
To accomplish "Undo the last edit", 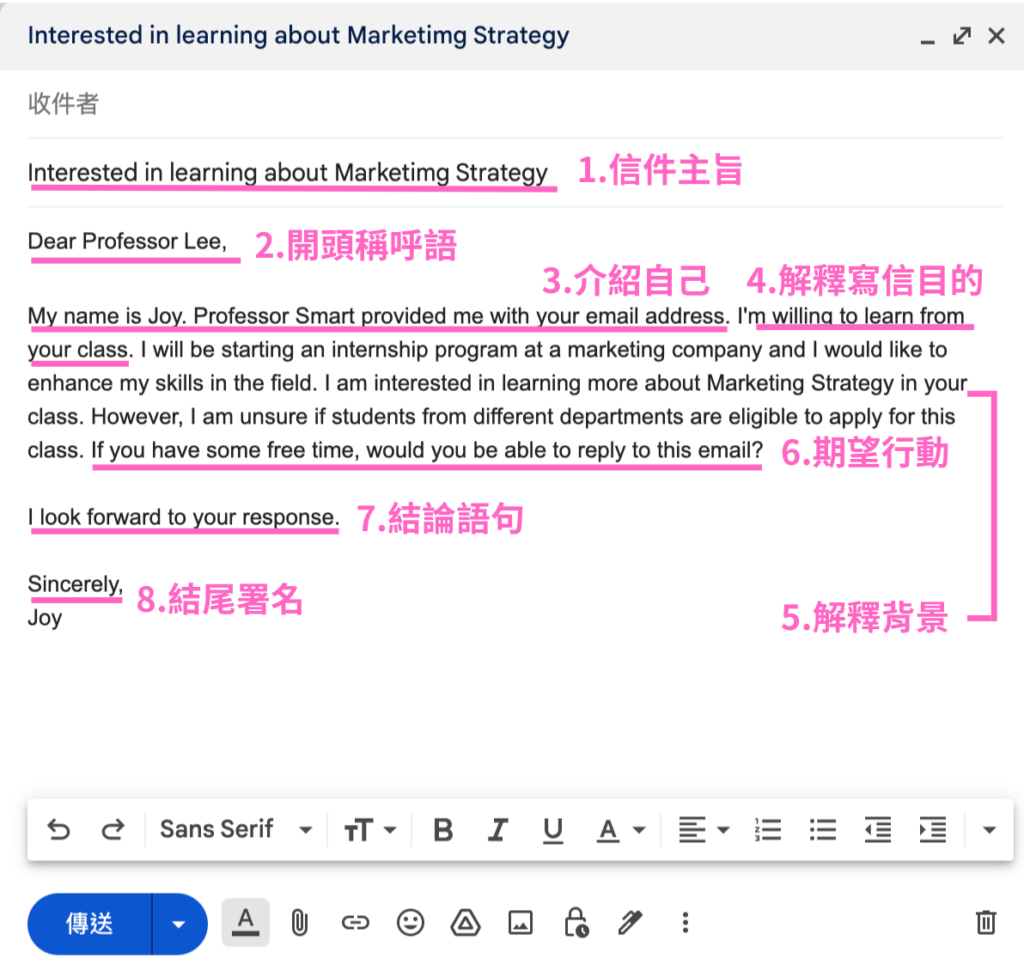I will (x=58, y=829).
